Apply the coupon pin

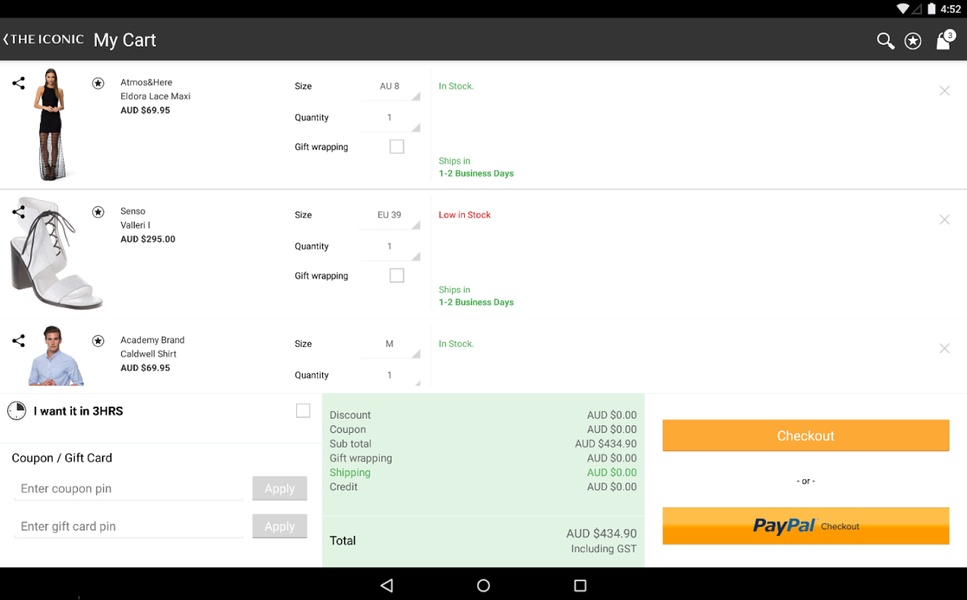tap(279, 488)
